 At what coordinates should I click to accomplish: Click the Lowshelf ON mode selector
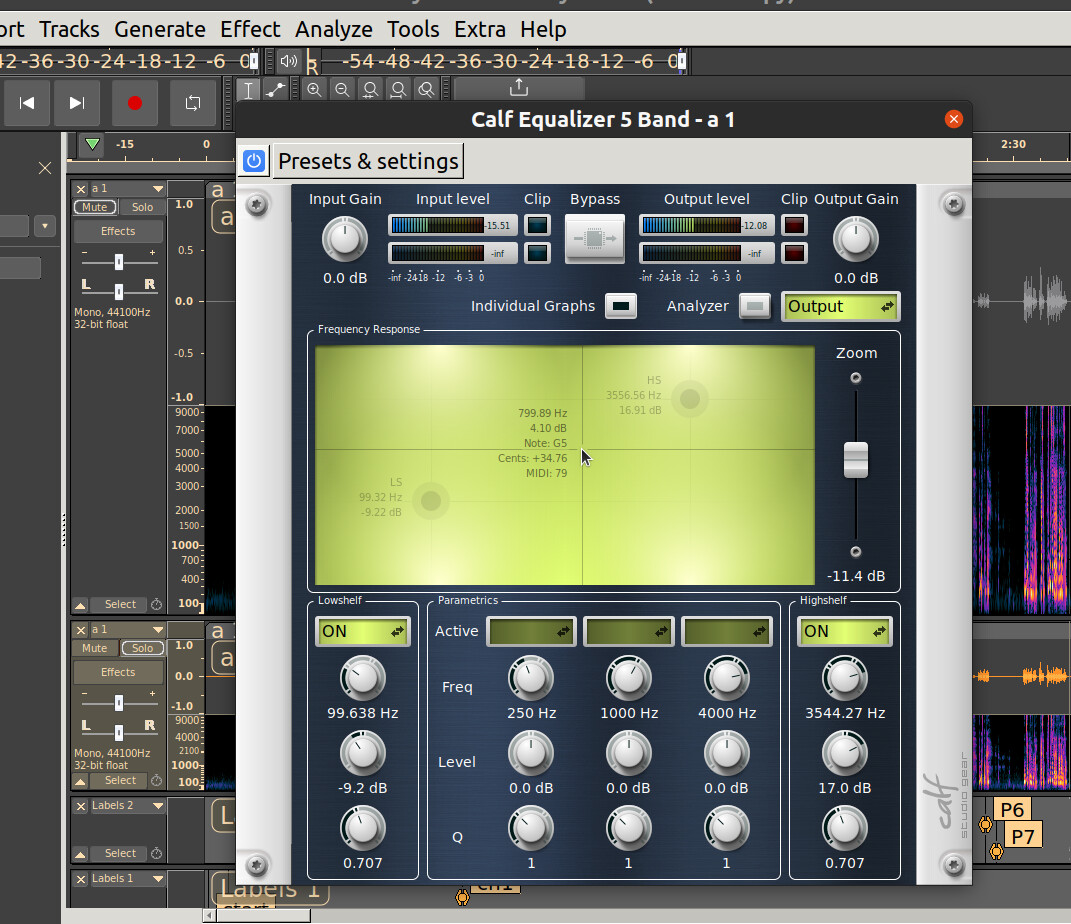363,632
